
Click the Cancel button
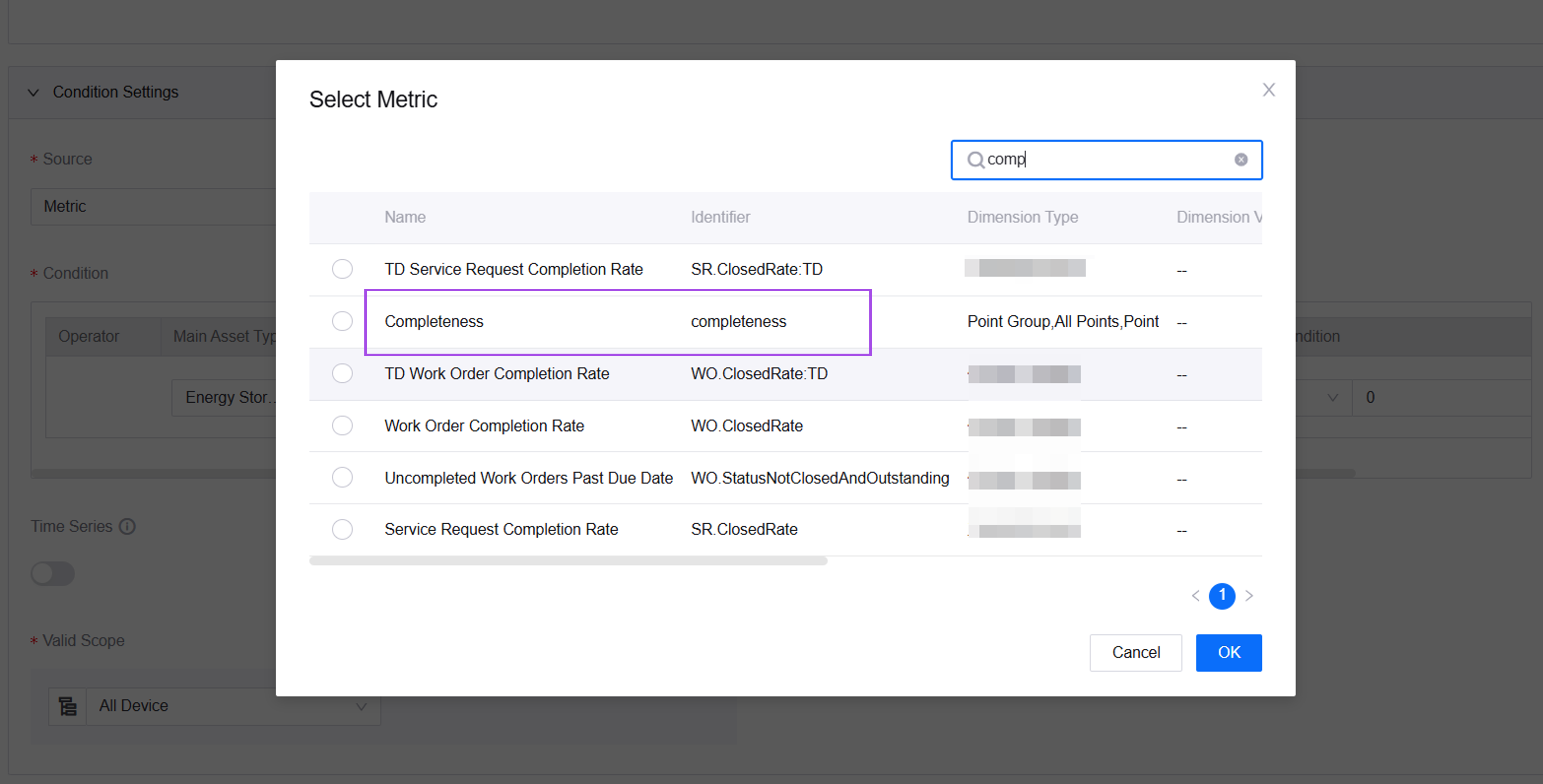pyautogui.click(x=1135, y=652)
